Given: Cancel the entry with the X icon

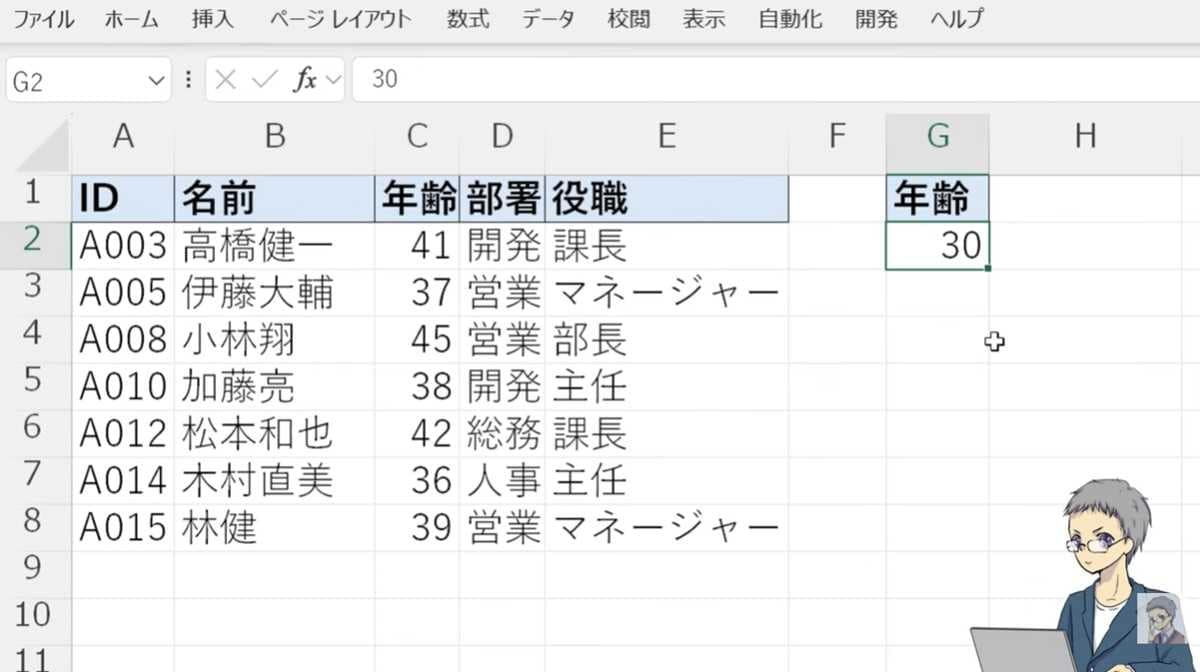Looking at the screenshot, I should pos(226,80).
